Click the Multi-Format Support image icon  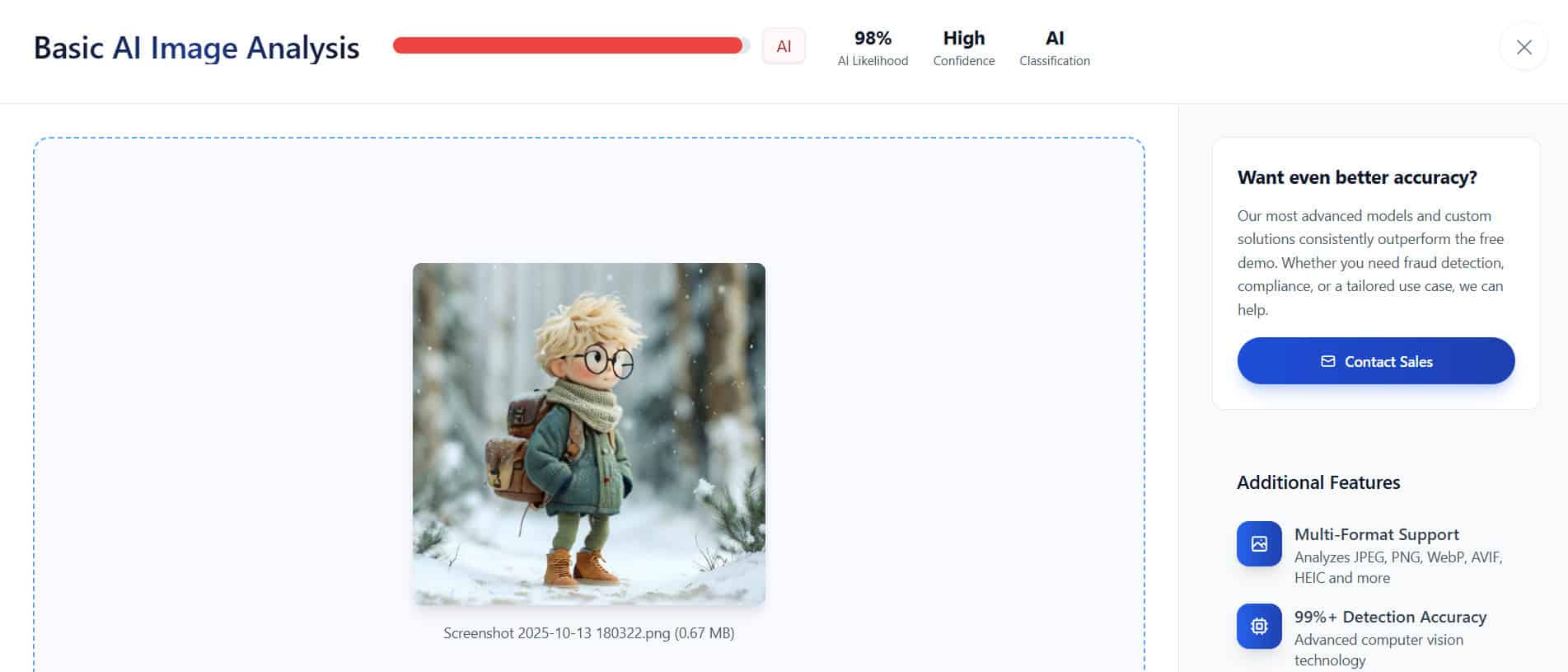(x=1259, y=543)
